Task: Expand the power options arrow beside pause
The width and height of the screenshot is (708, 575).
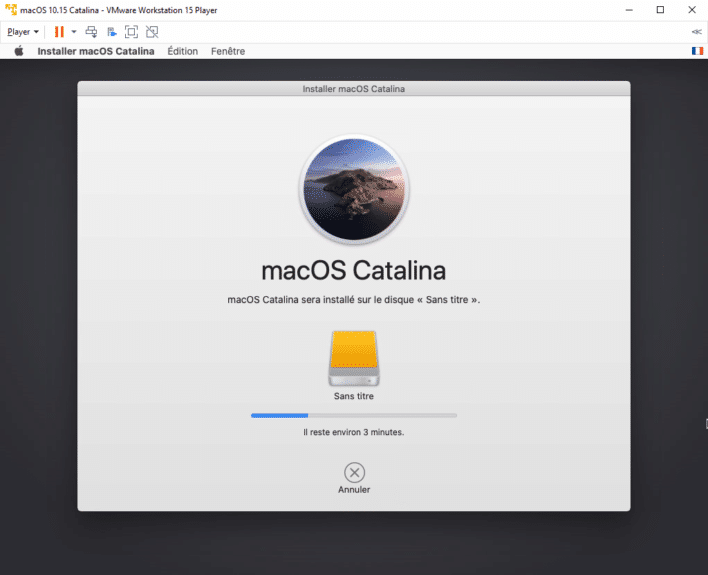Action: coord(74,32)
